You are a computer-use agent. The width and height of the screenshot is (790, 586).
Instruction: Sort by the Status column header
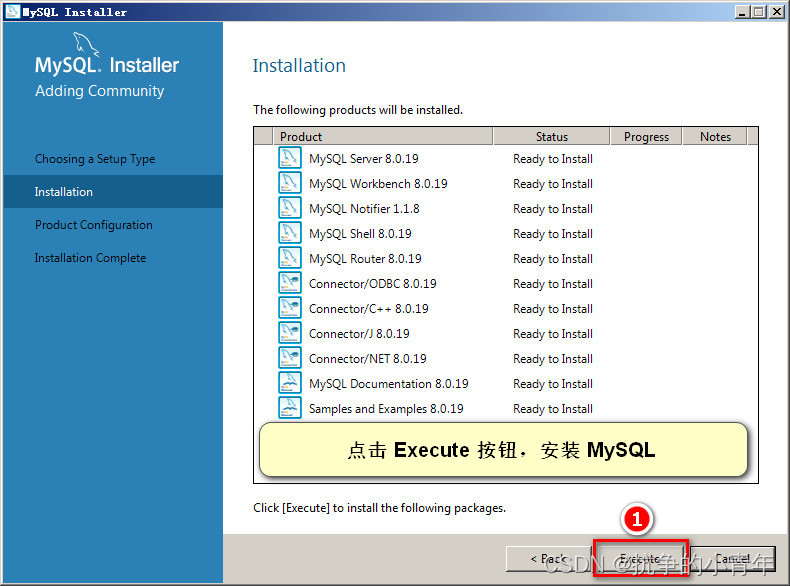click(x=551, y=137)
